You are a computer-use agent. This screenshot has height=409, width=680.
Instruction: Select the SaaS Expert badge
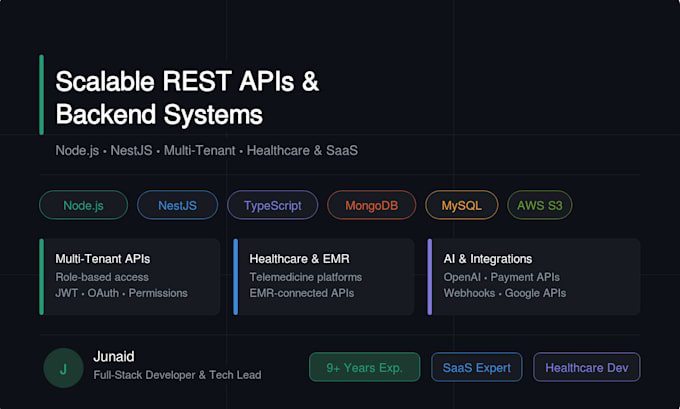point(477,367)
